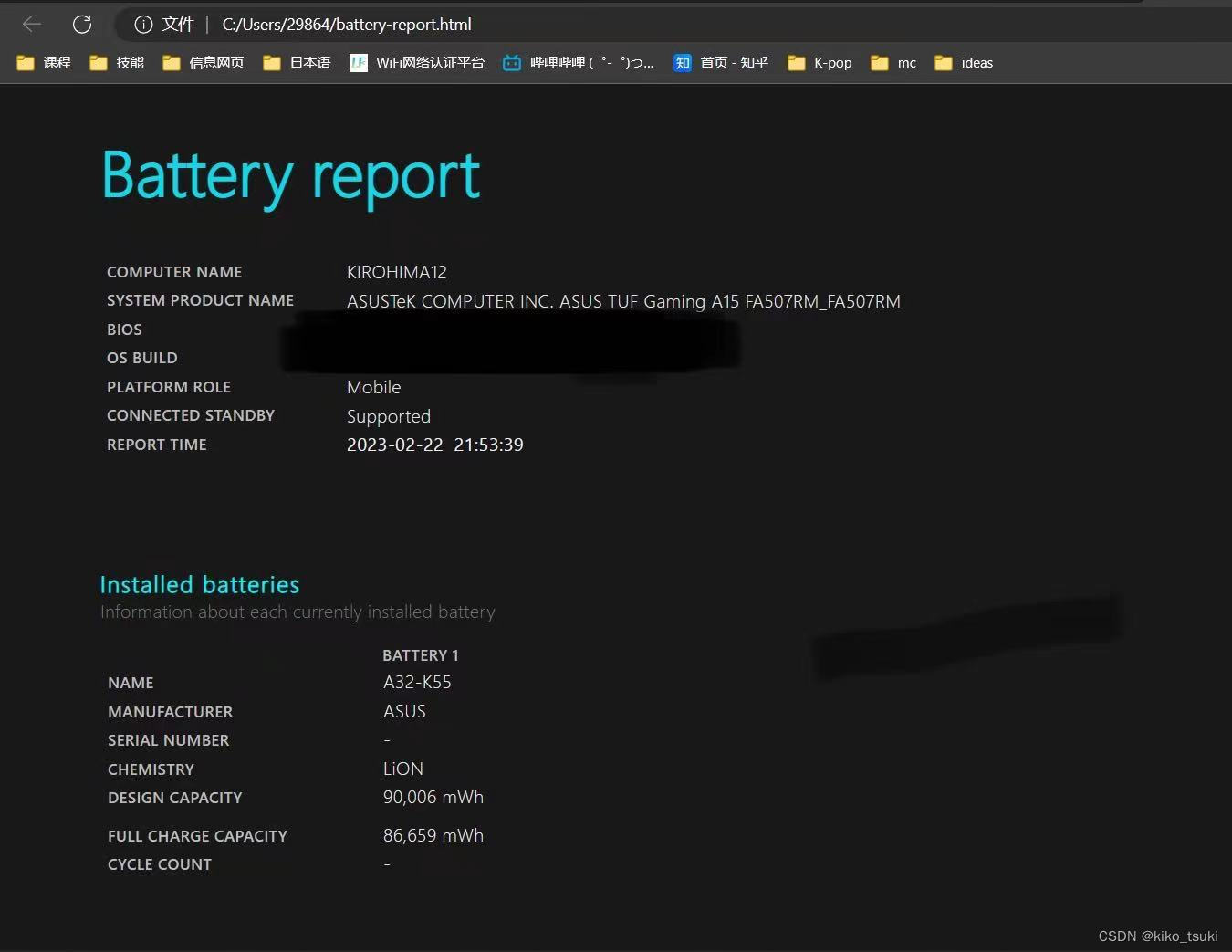Click the 知 Zhihu bookmark icon
Screen dimensions: 1232x952
point(683,62)
